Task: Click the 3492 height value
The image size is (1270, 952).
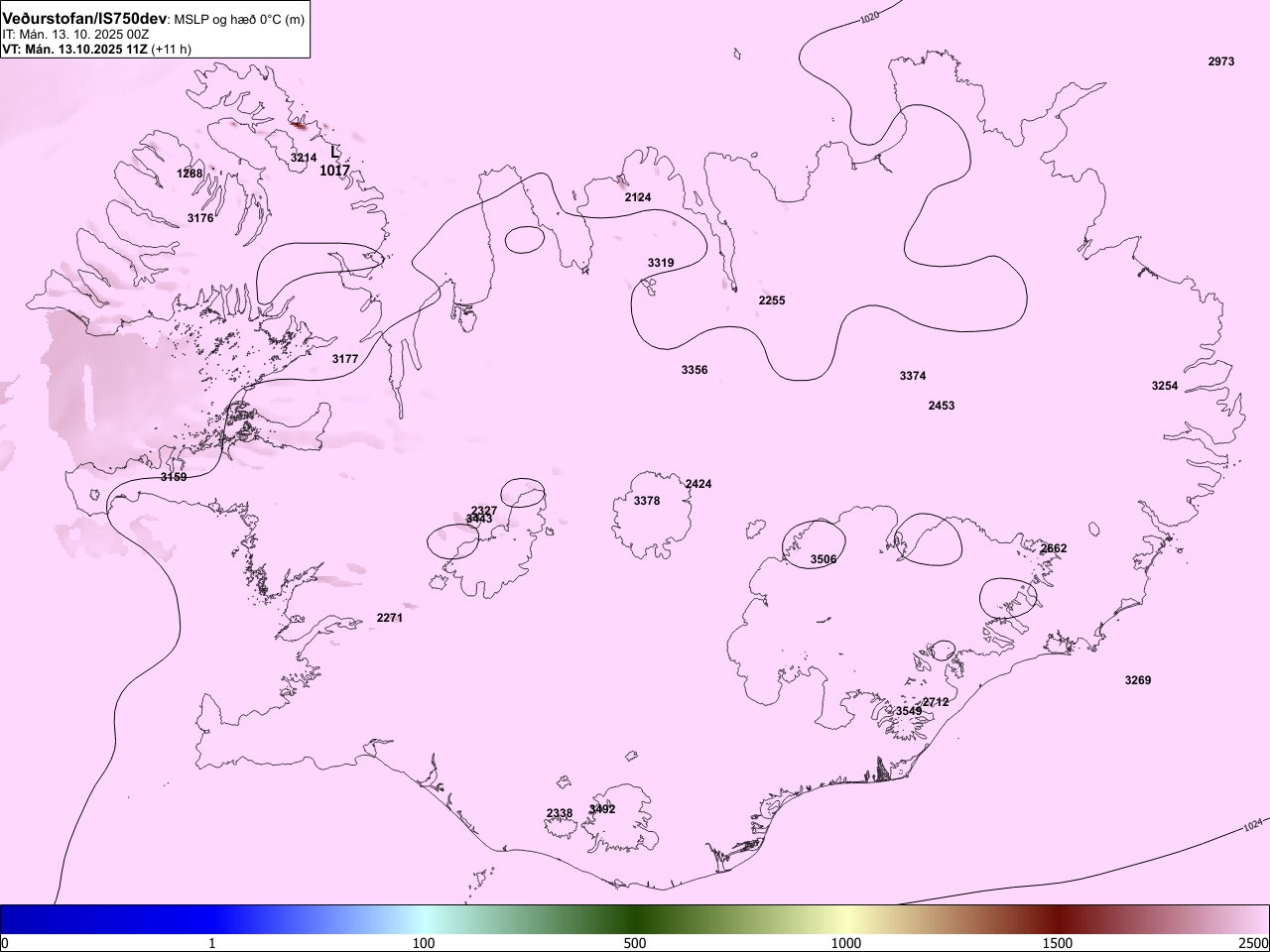Action: pyautogui.click(x=602, y=809)
